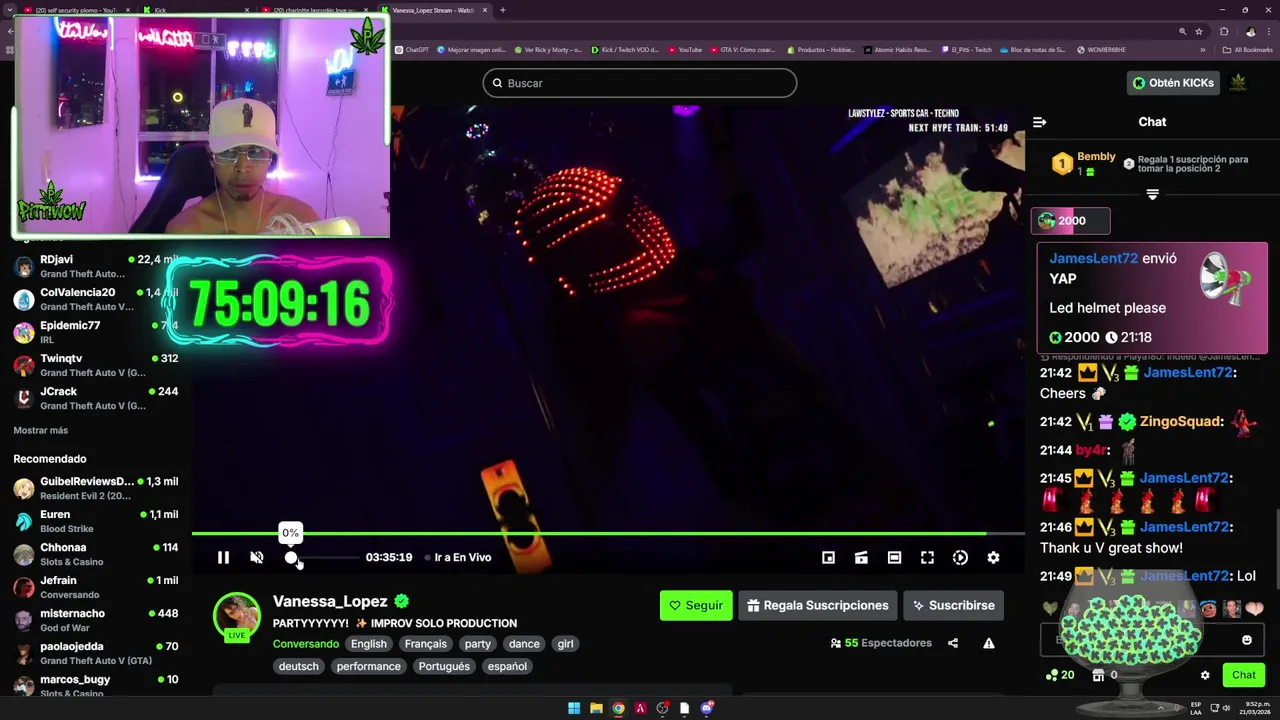Enable picture-in-picture mode icon

[x=828, y=558]
